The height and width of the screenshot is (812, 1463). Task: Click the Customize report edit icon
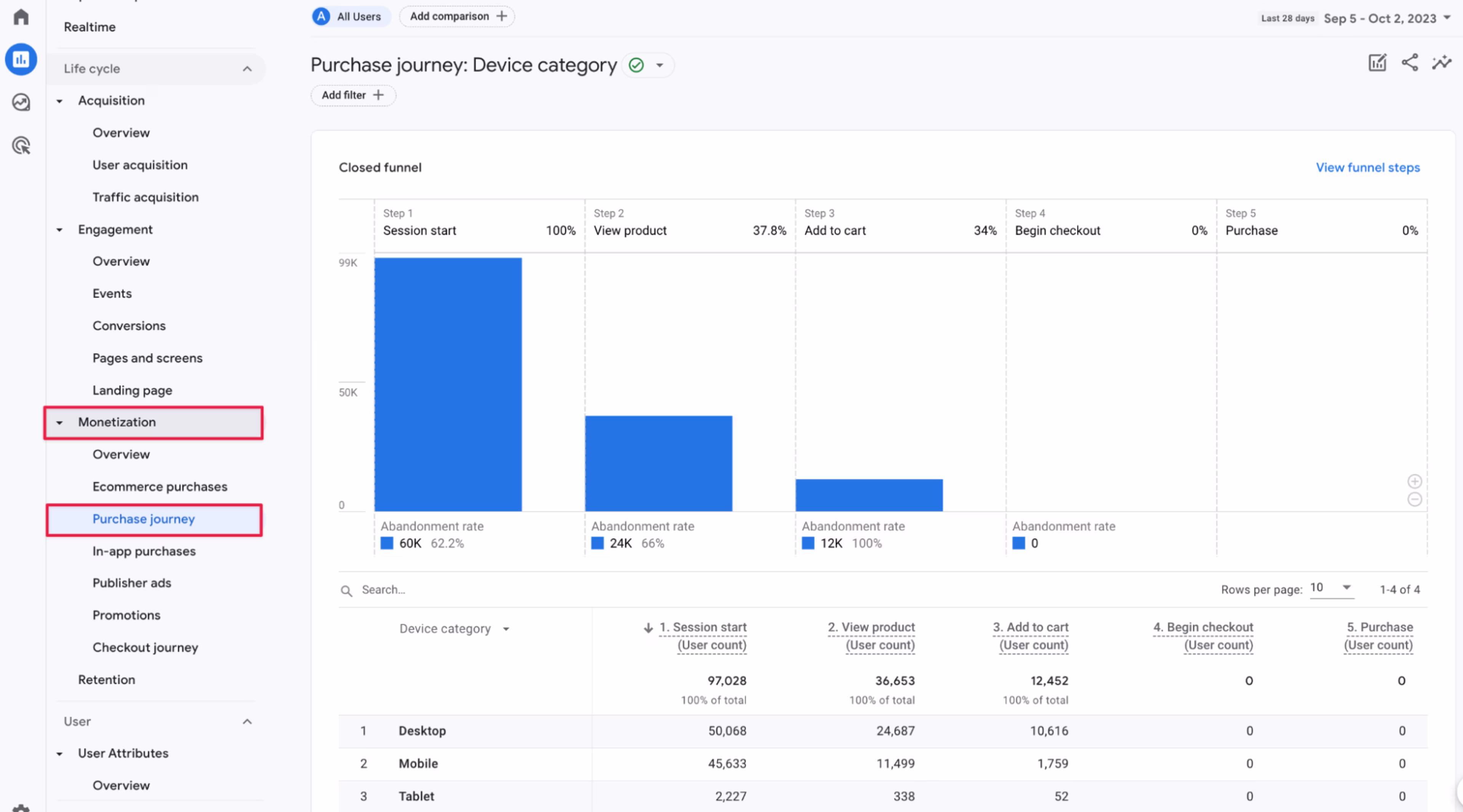(1377, 63)
